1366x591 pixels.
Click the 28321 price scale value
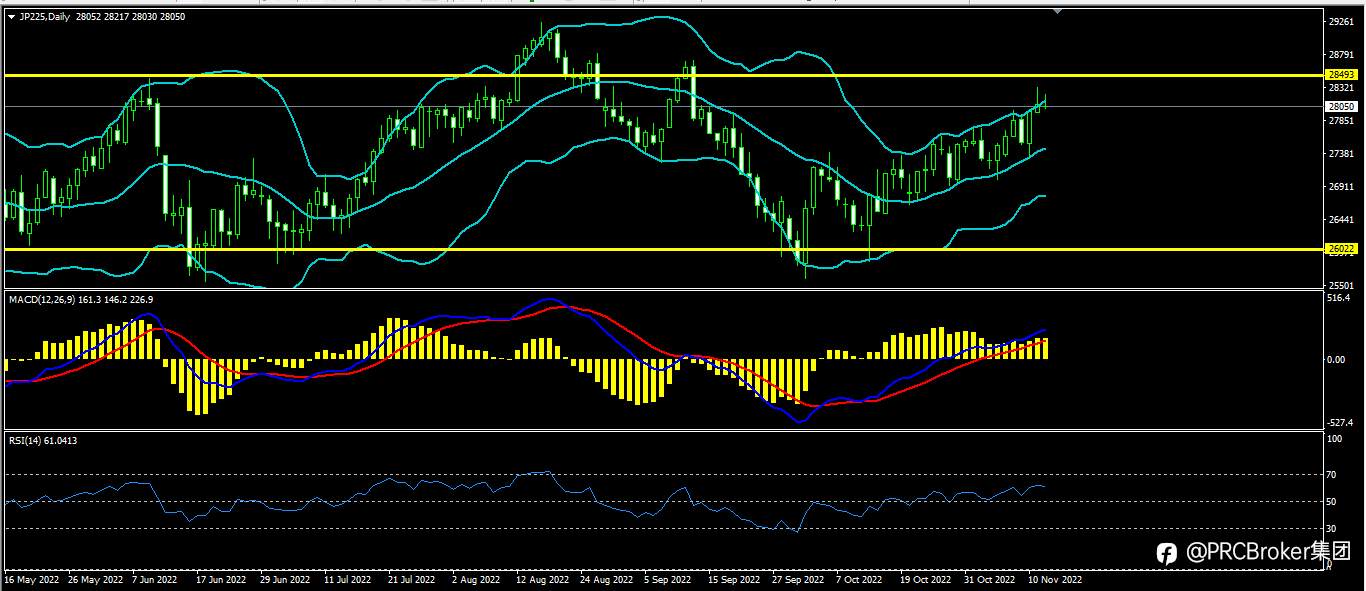[x=1341, y=88]
